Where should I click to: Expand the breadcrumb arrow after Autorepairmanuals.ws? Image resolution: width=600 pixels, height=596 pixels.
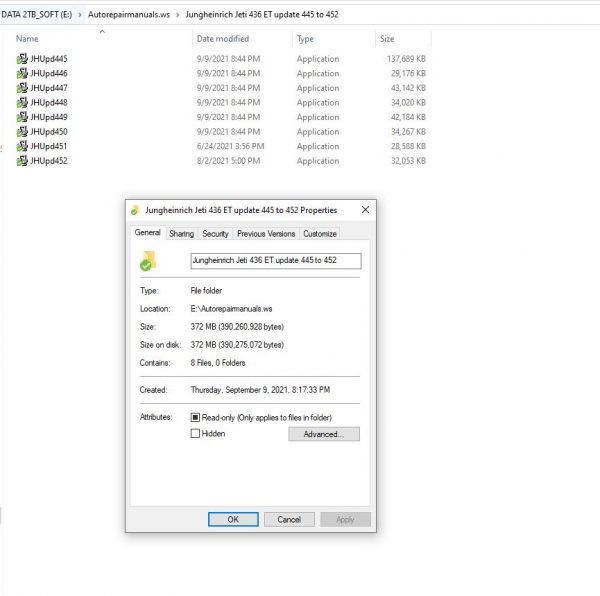(x=178, y=15)
